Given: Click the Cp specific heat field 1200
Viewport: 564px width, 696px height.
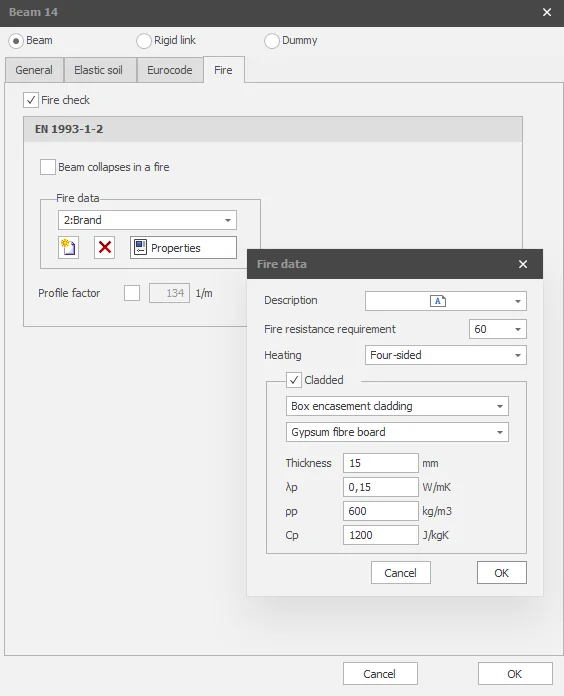Looking at the screenshot, I should coord(381,535).
